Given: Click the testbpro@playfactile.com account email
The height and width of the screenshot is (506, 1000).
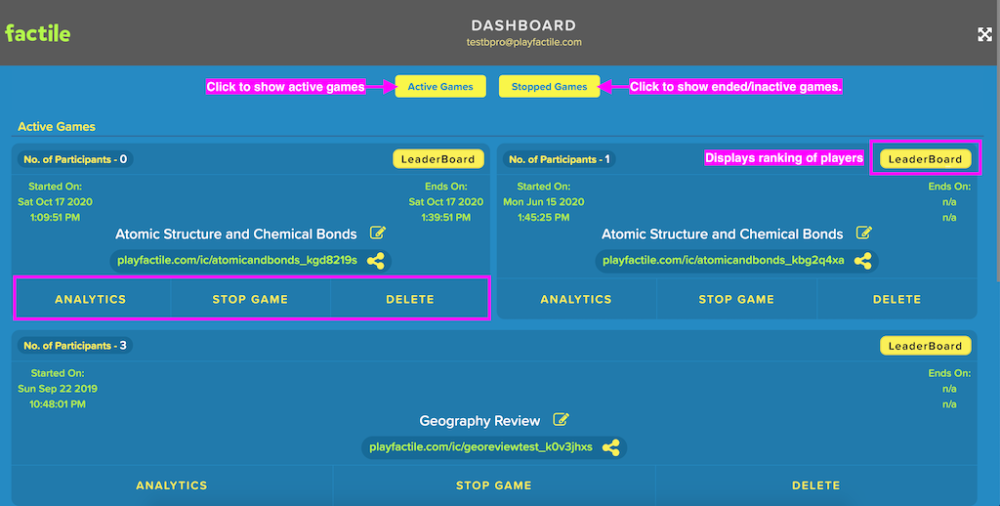Looking at the screenshot, I should click(524, 42).
